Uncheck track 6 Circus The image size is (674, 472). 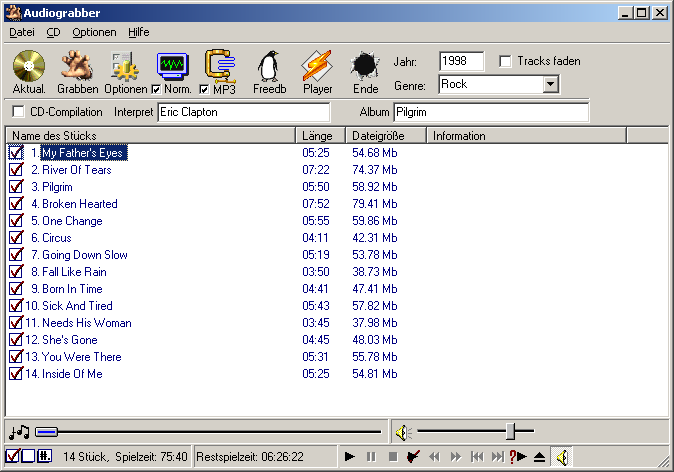(16, 237)
